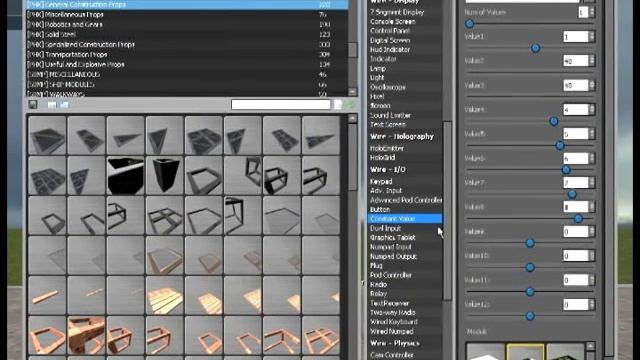Select the Control Panel tool
Screen dimensions: 640x360
(x=390, y=31)
